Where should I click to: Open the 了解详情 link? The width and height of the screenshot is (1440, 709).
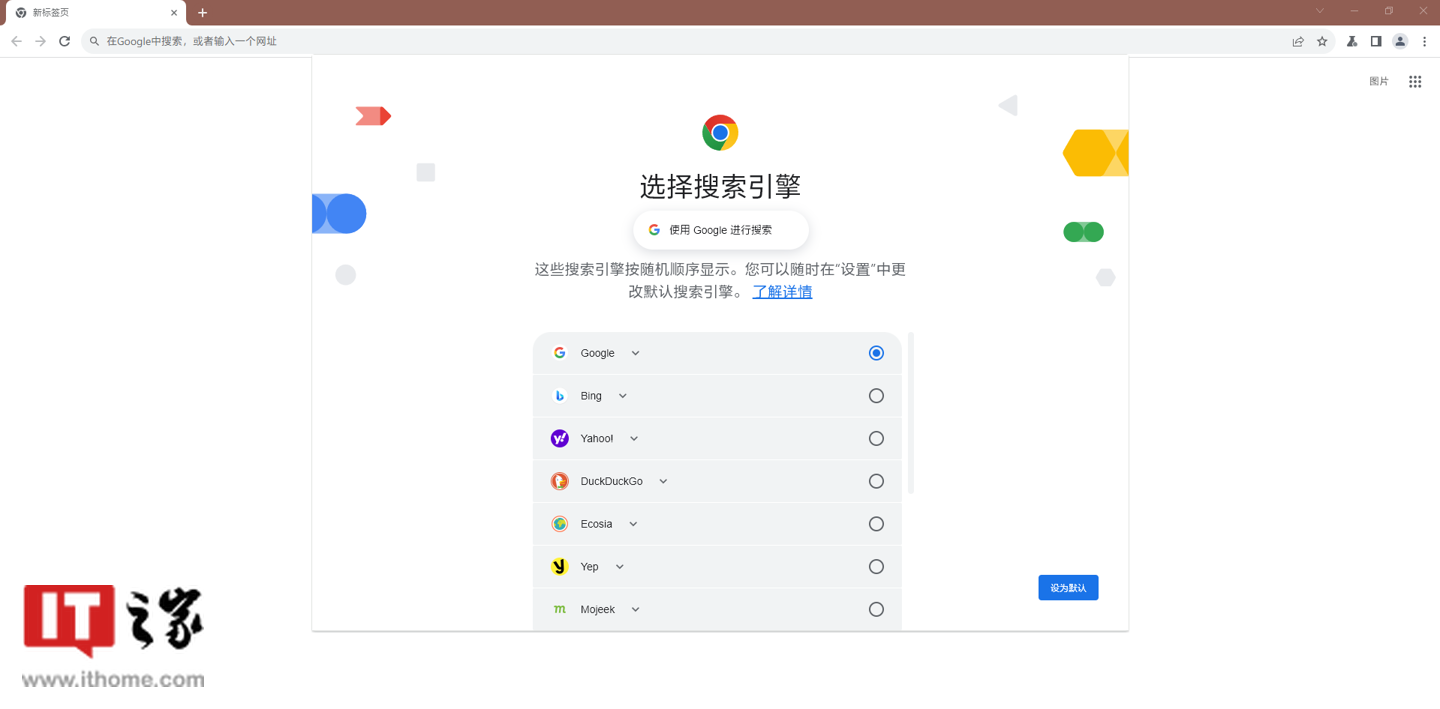pyautogui.click(x=782, y=292)
